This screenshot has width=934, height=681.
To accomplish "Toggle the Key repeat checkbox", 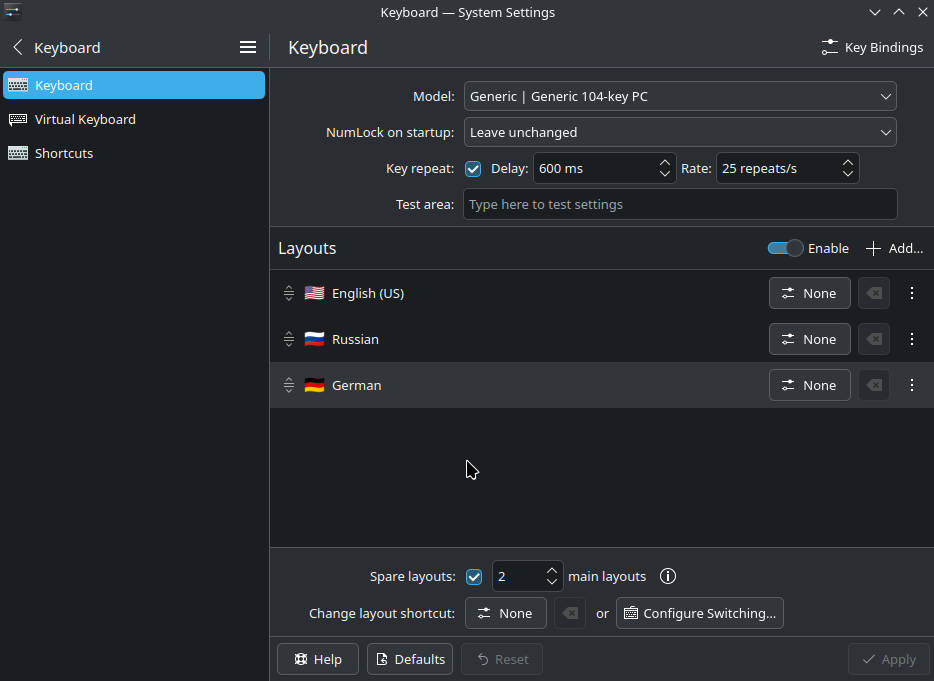I will pos(473,168).
